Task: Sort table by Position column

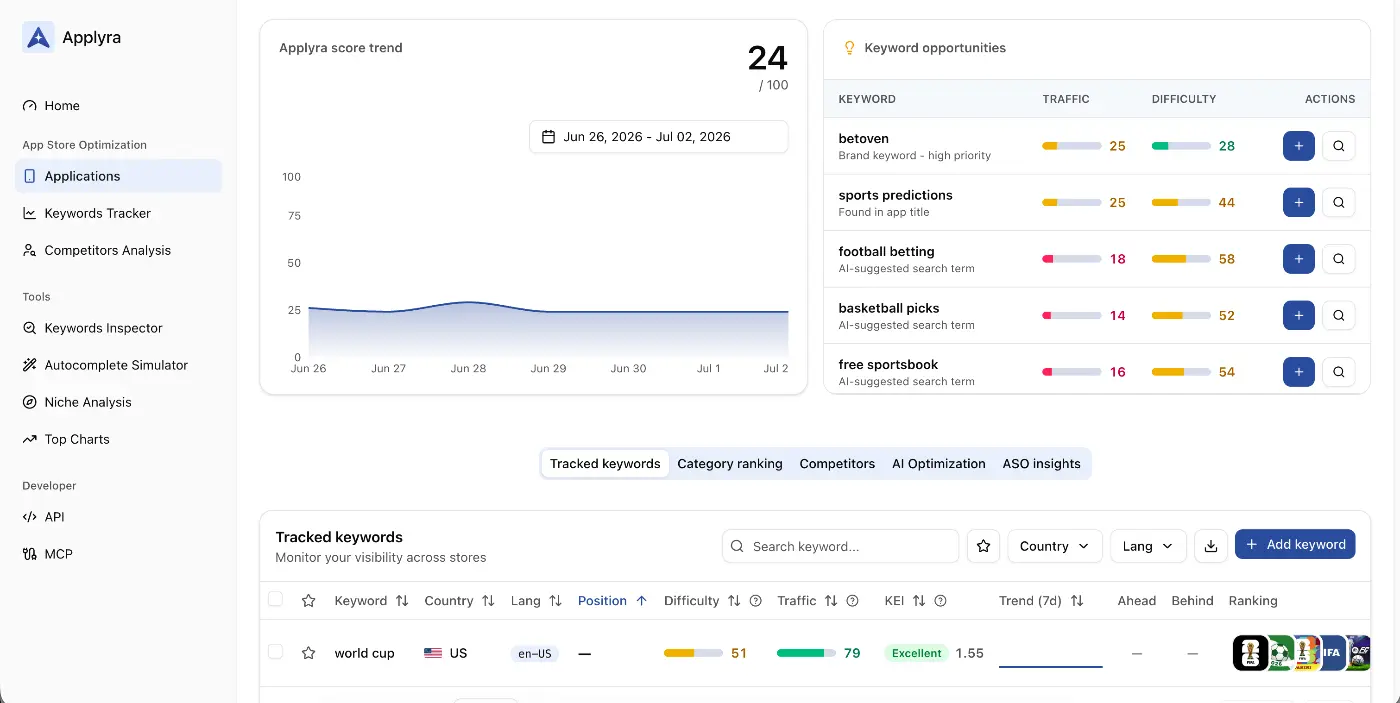Action: pyautogui.click(x=612, y=601)
